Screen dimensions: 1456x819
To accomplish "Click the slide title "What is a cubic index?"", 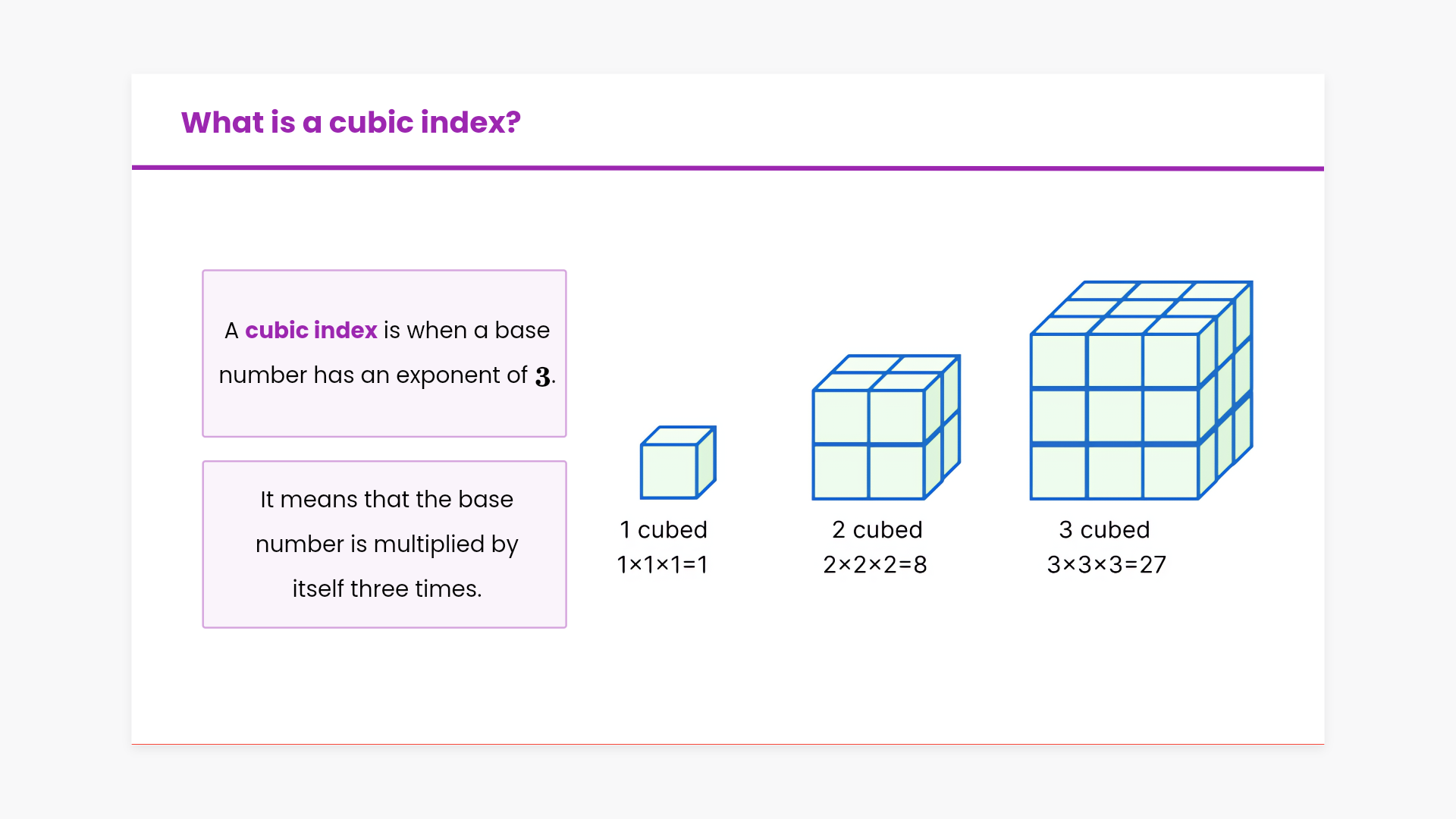I will [350, 122].
